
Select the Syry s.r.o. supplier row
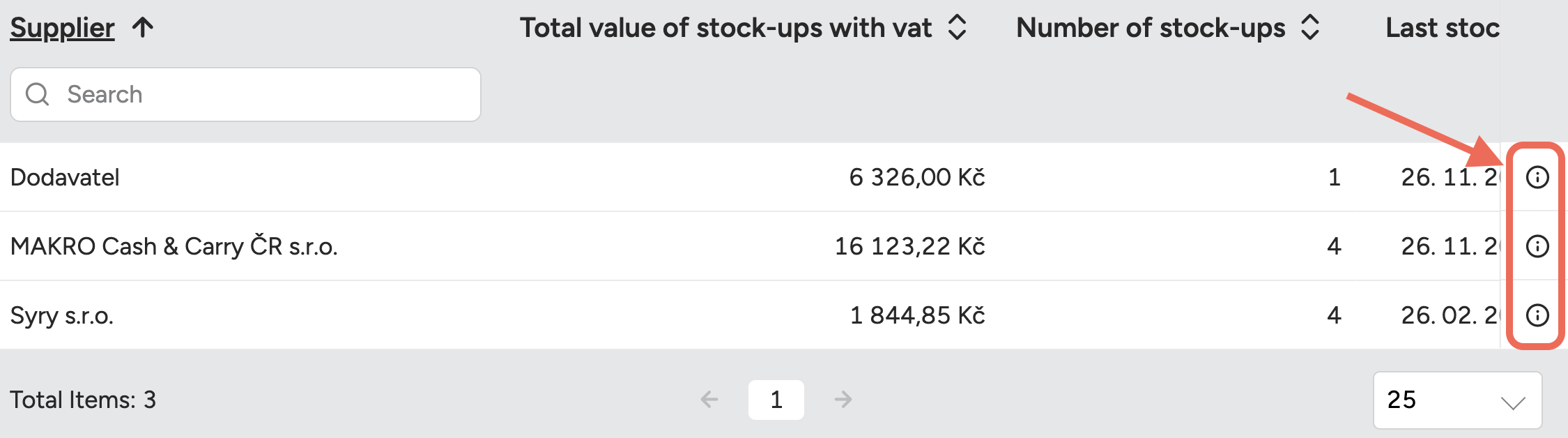(61, 315)
